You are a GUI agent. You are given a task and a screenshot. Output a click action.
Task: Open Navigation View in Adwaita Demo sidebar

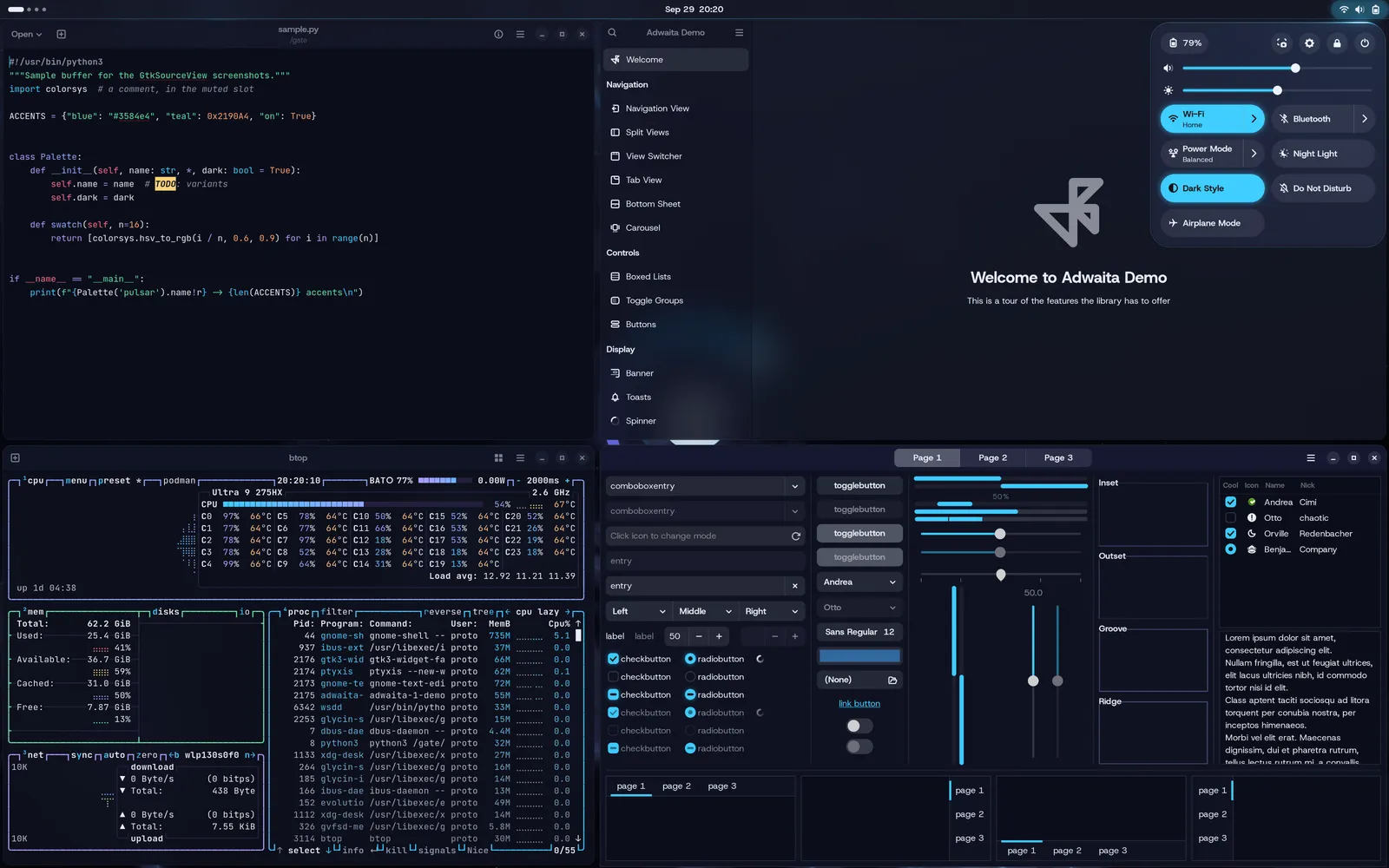(675, 108)
